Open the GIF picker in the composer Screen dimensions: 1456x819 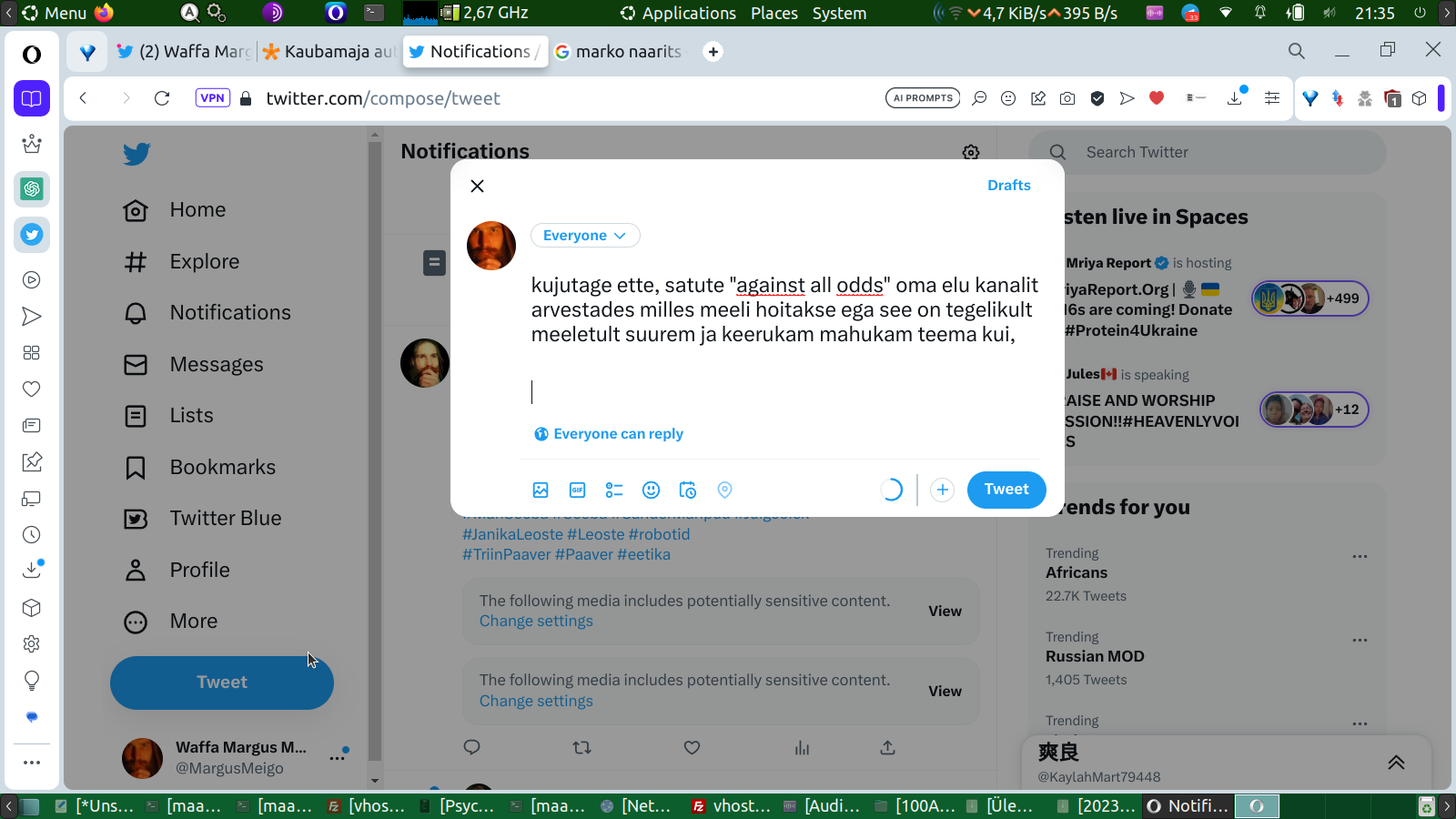[577, 490]
